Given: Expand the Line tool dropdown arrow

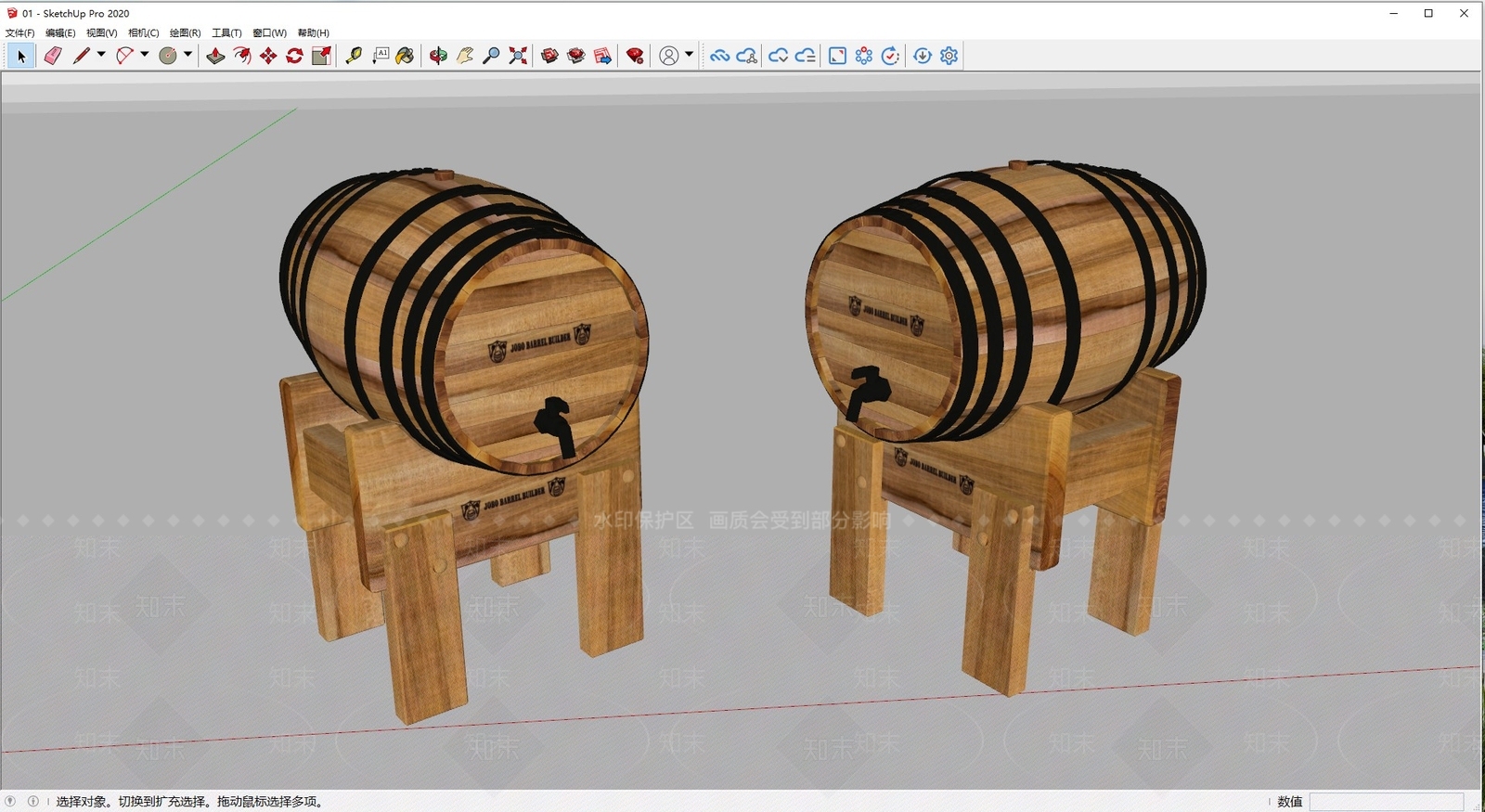Looking at the screenshot, I should click(x=101, y=55).
